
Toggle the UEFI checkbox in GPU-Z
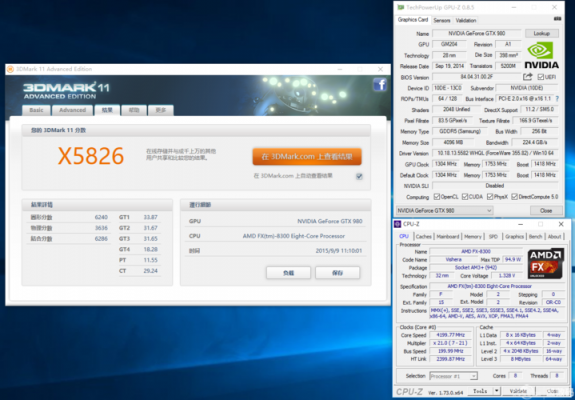click(x=541, y=77)
